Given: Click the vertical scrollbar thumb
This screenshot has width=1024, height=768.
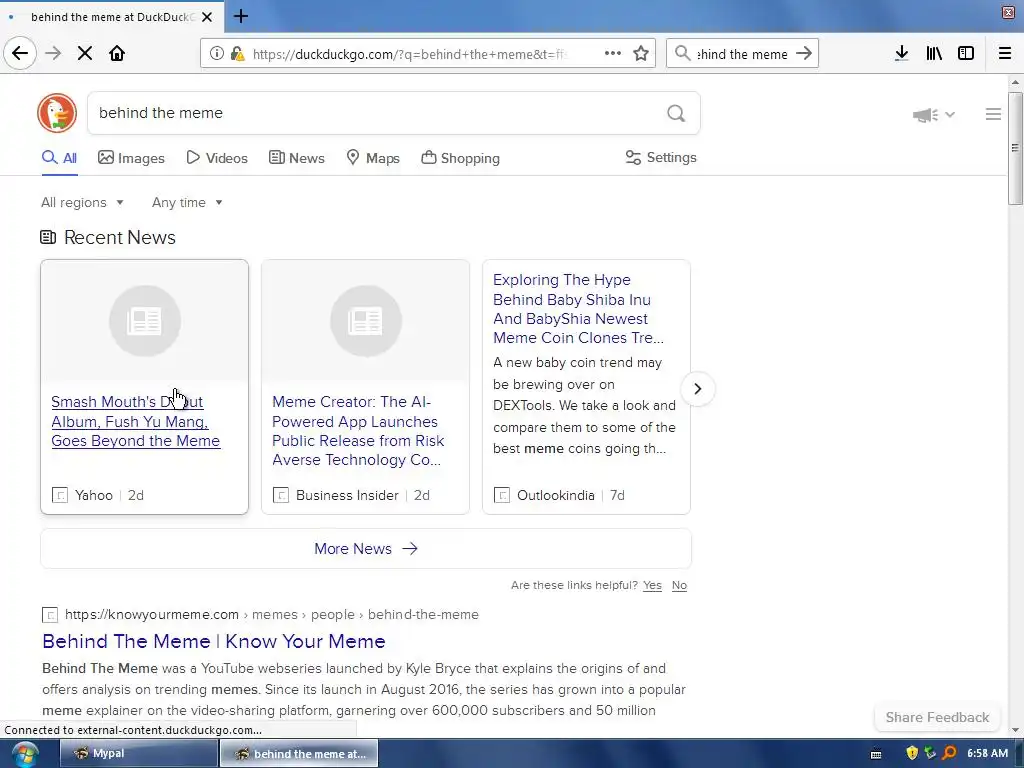Looking at the screenshot, I should pos(1015,148).
